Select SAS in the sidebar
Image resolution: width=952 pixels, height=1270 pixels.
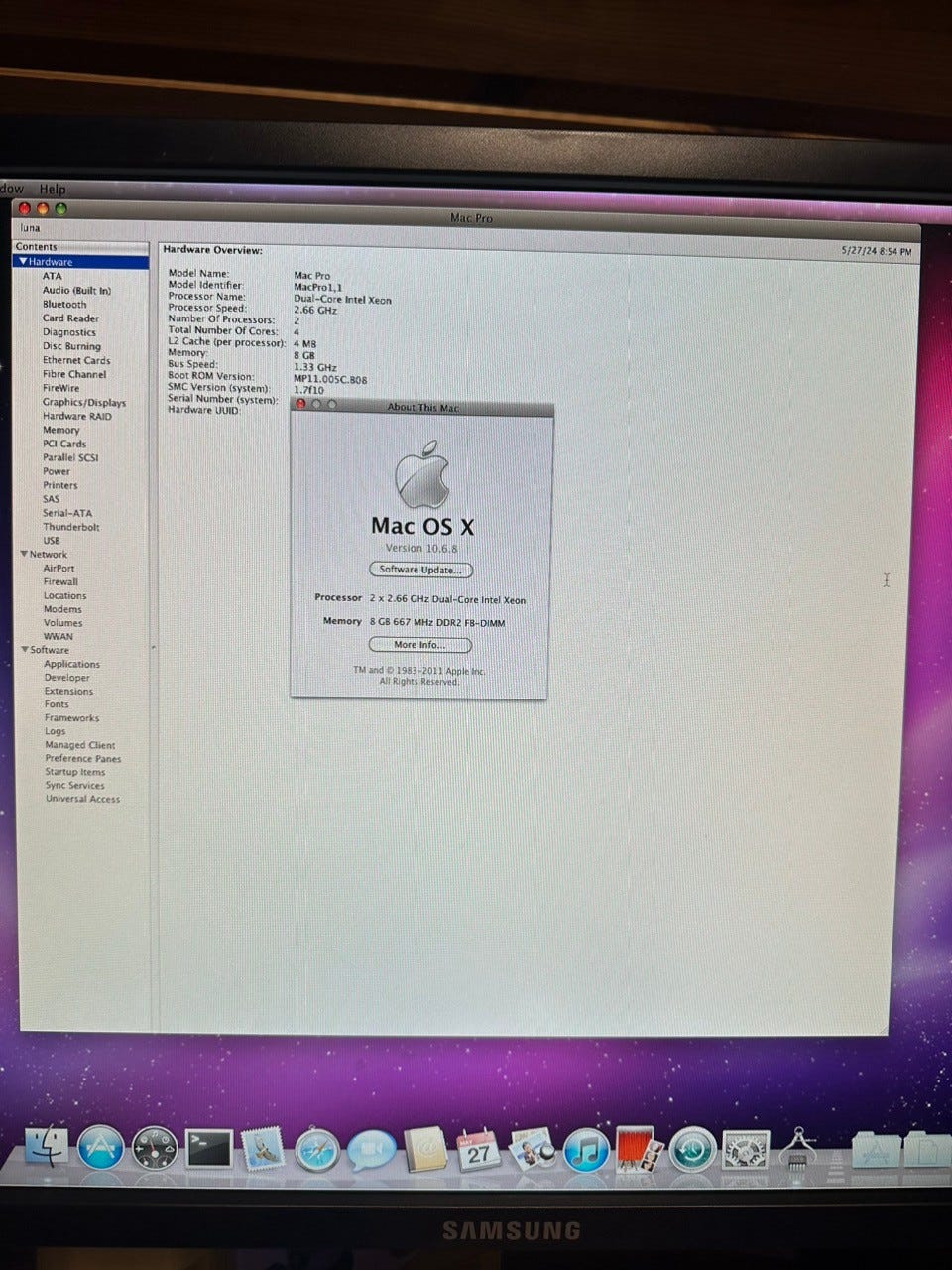tap(52, 499)
